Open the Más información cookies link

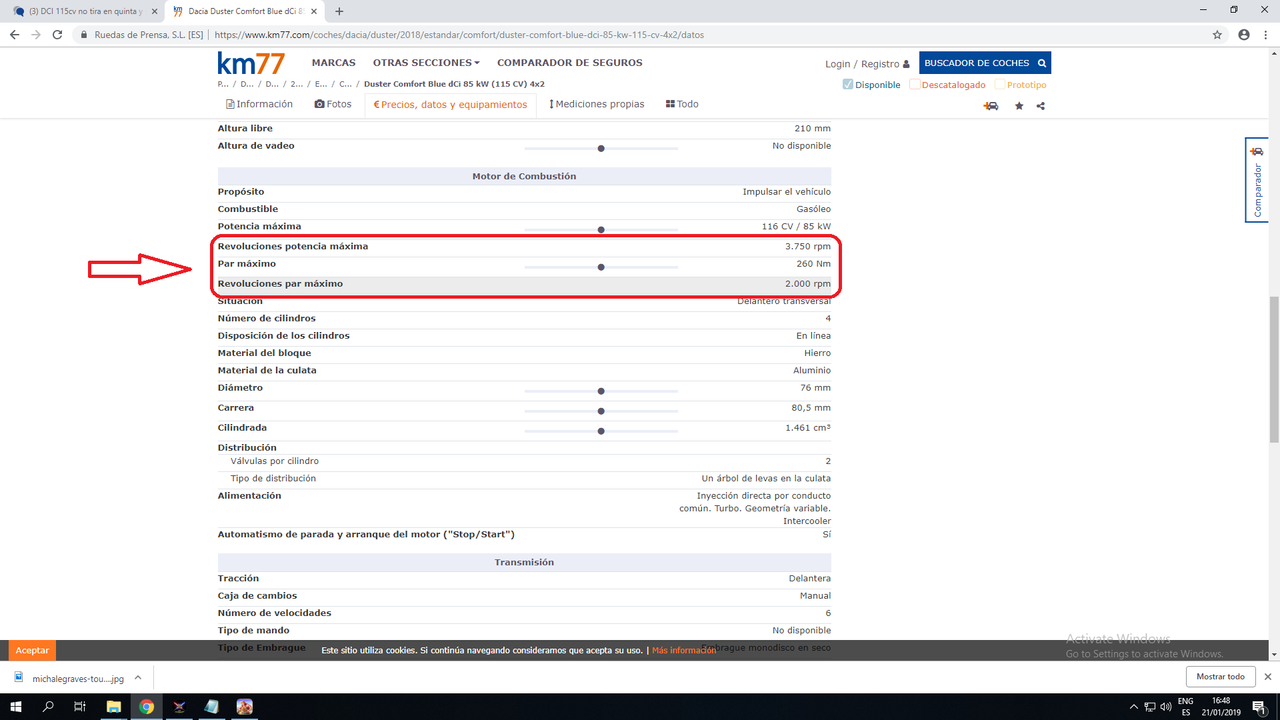click(x=684, y=650)
